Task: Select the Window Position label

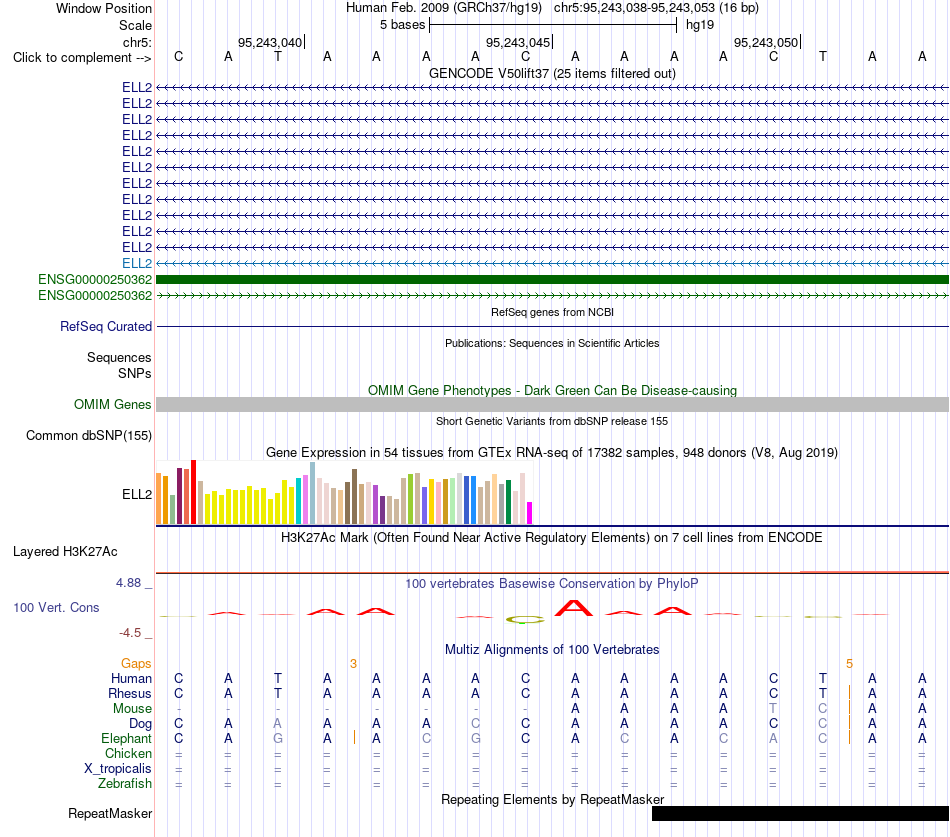Action: (x=104, y=8)
